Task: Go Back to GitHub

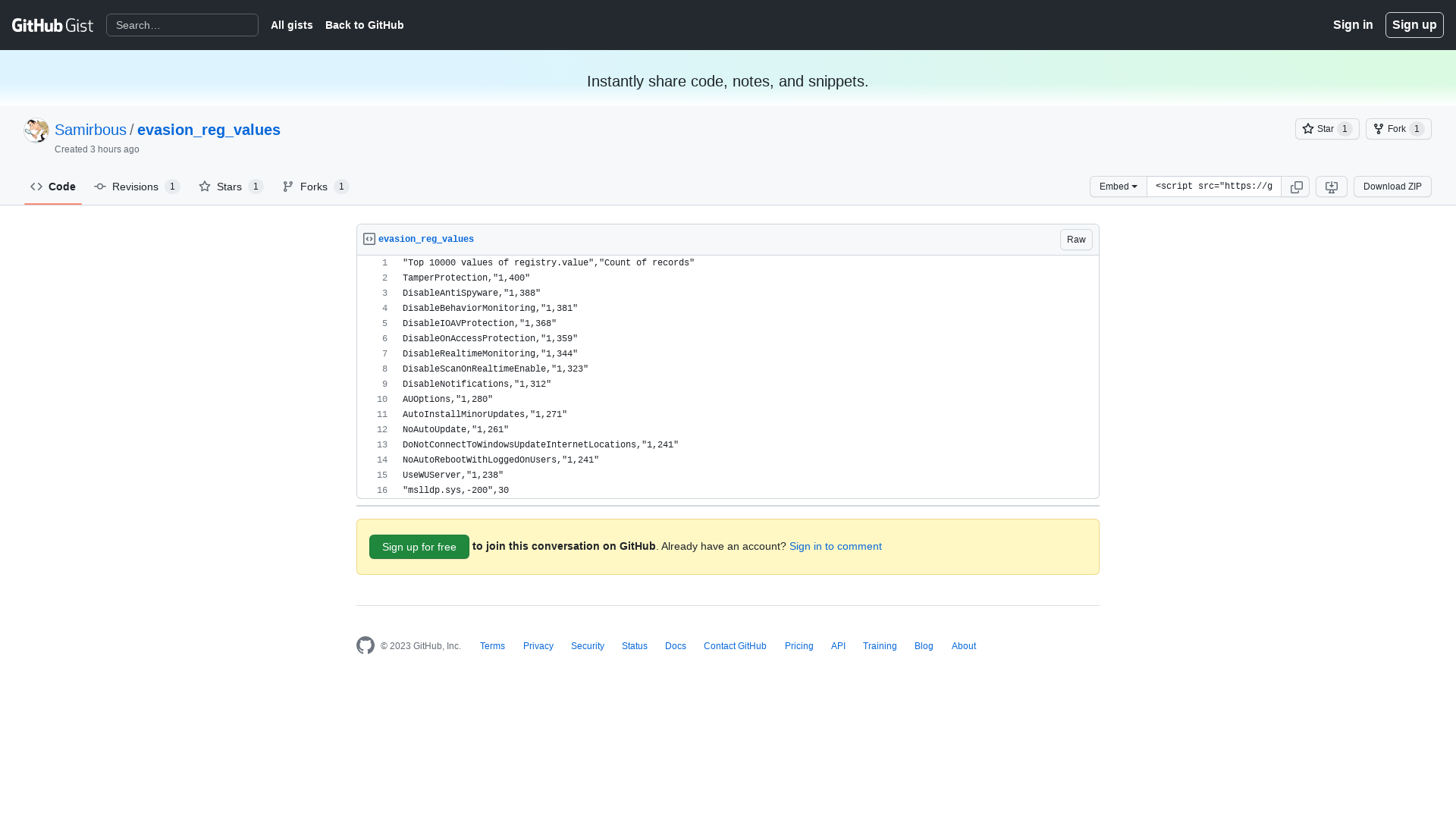Action: [x=365, y=25]
